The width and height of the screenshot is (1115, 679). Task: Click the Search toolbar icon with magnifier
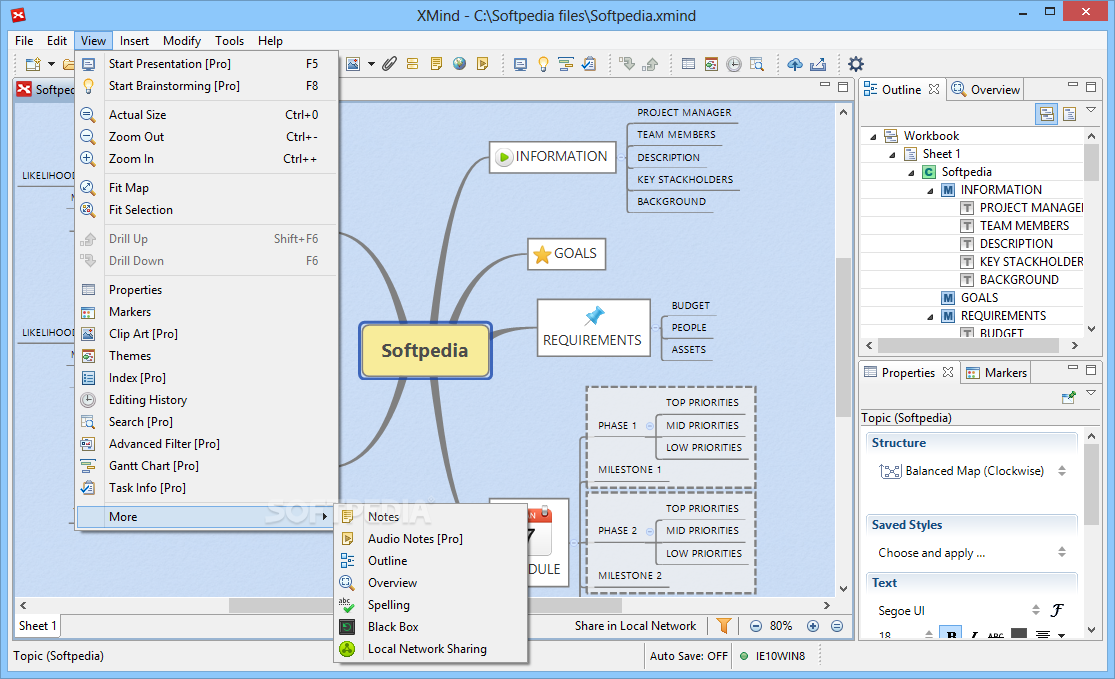tap(757, 65)
